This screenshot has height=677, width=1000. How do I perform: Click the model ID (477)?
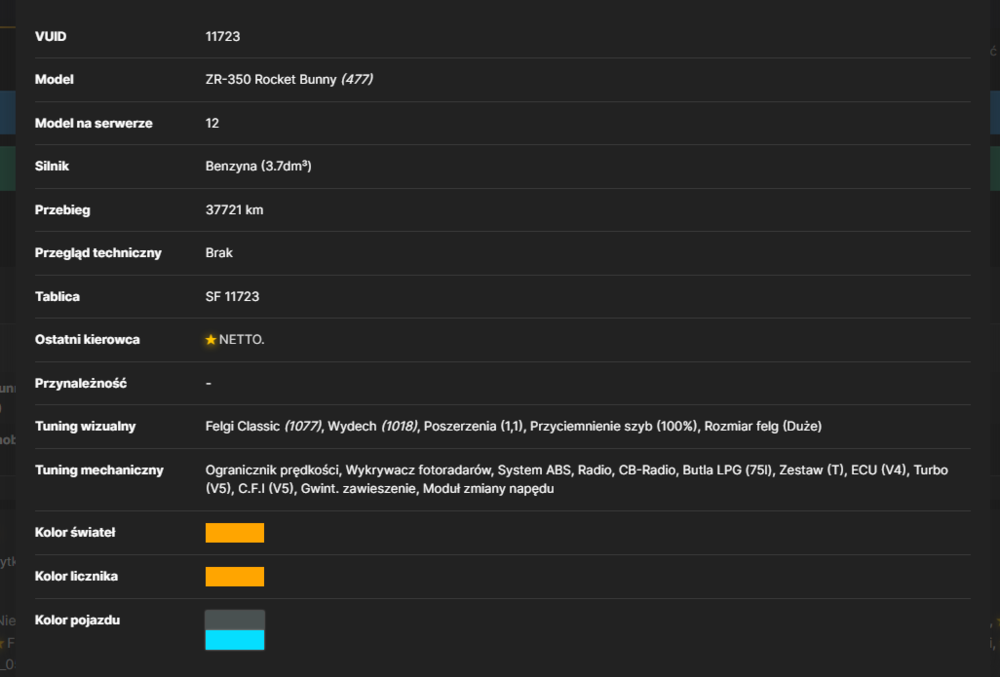pos(357,80)
